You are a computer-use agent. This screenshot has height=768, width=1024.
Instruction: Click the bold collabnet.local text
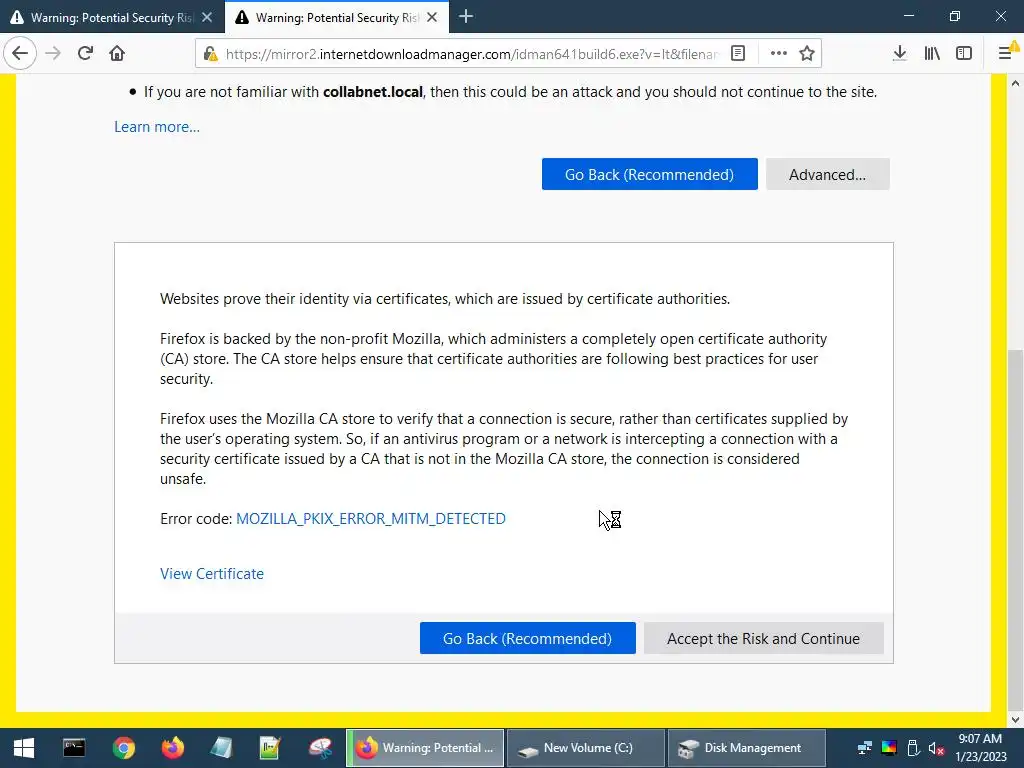[373, 92]
